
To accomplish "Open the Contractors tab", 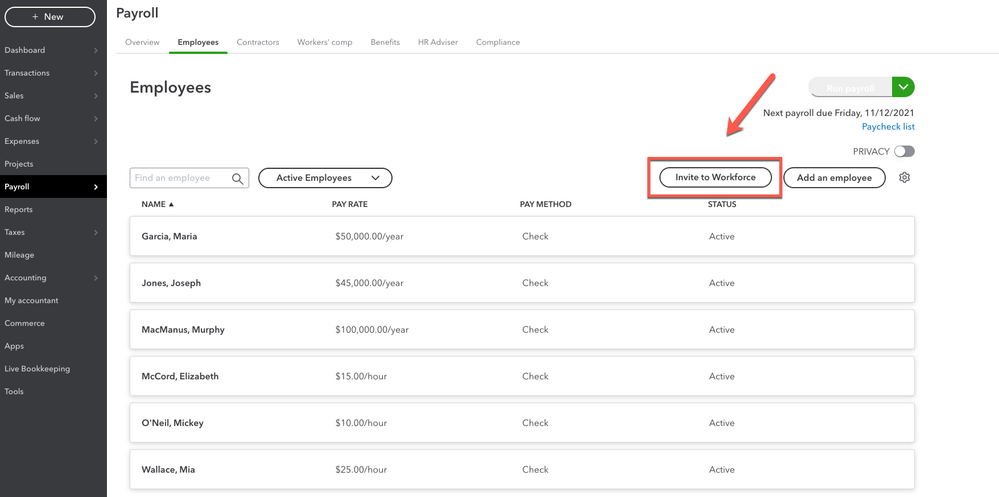I will (258, 42).
